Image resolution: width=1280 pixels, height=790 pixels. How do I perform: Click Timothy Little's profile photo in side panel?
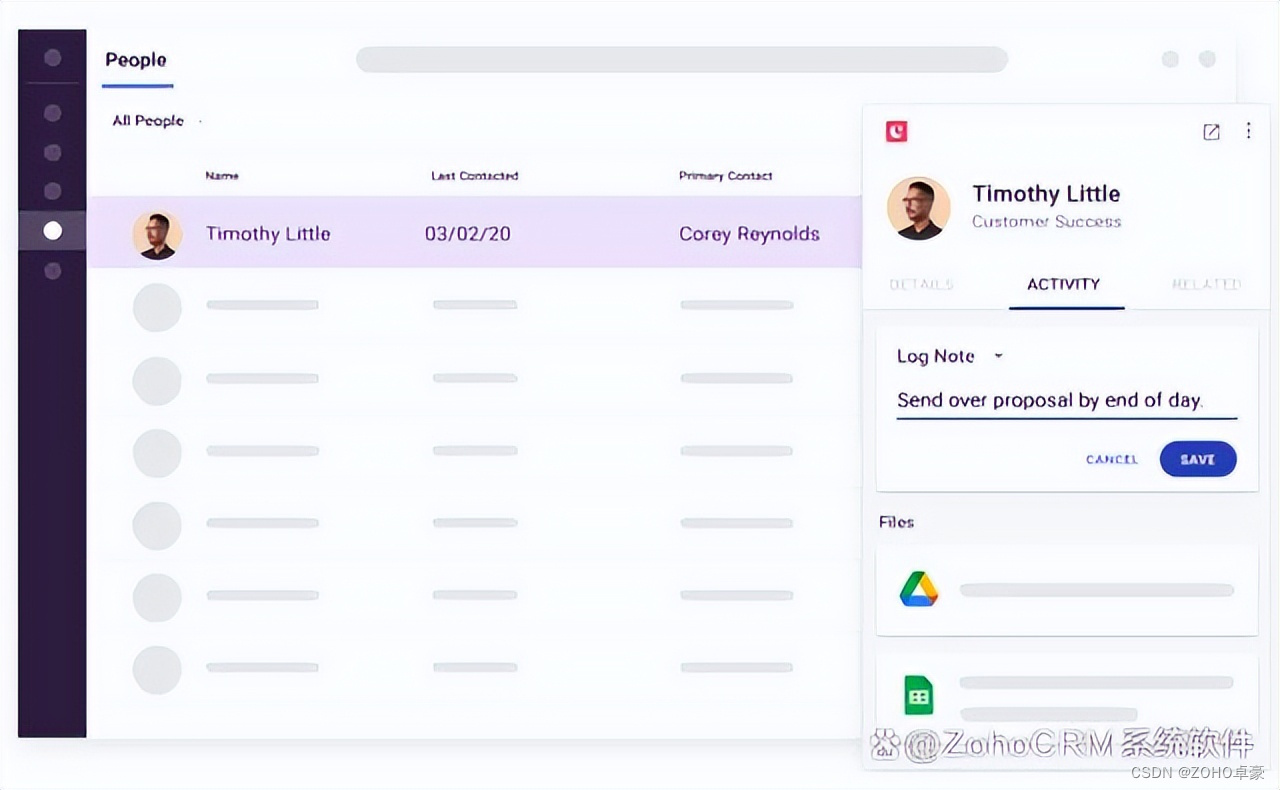pyautogui.click(x=918, y=208)
